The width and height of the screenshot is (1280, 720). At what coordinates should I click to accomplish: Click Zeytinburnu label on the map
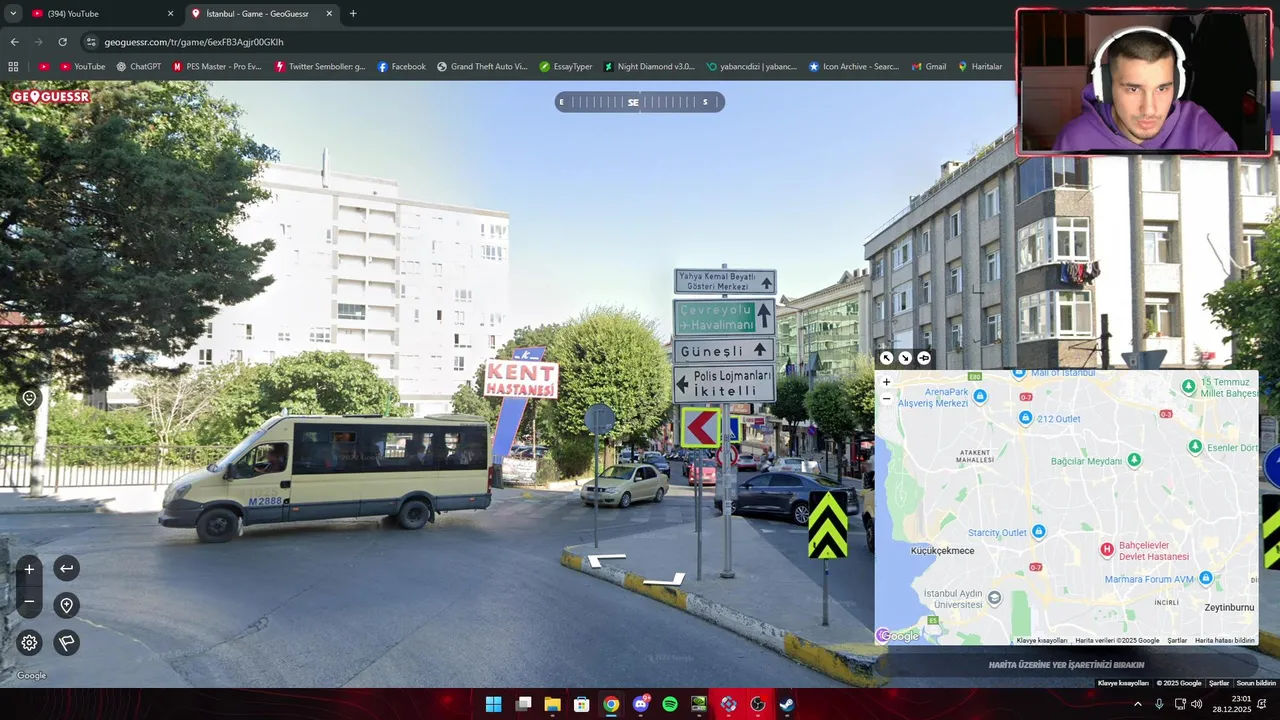click(x=1229, y=607)
